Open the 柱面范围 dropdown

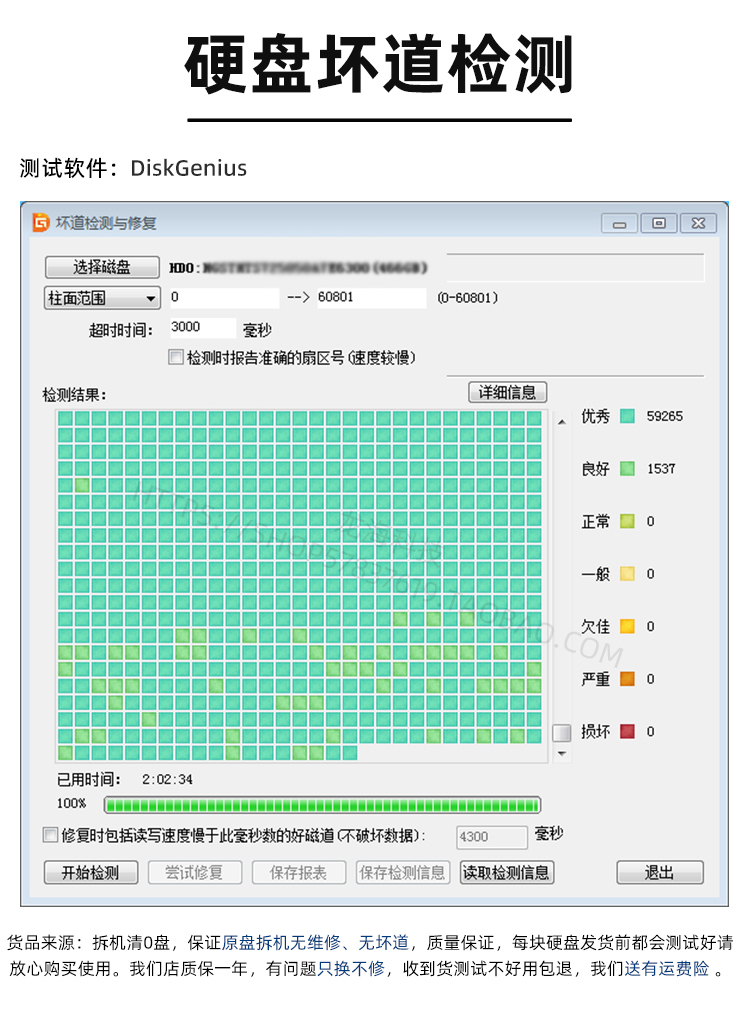102,298
